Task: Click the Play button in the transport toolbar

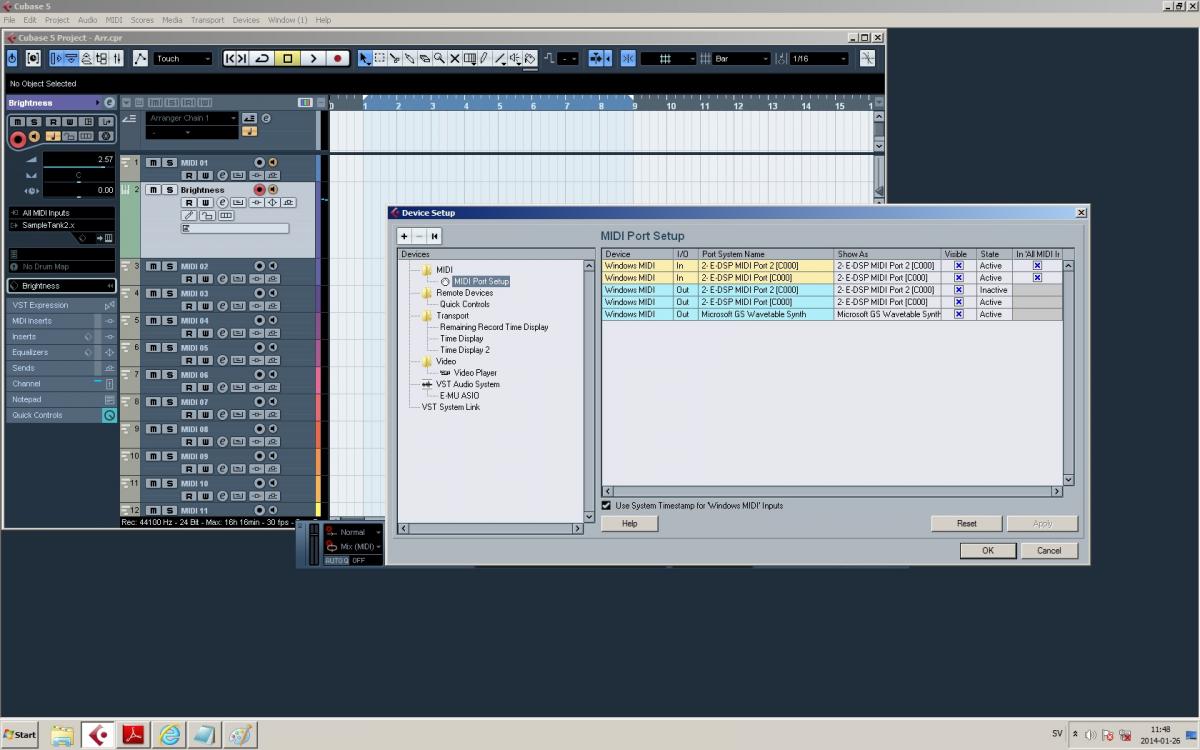Action: [313, 59]
